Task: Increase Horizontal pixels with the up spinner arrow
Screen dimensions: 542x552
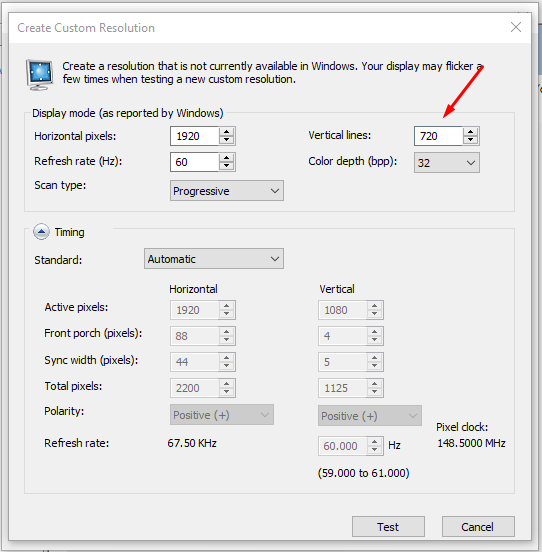Action: coord(227,132)
